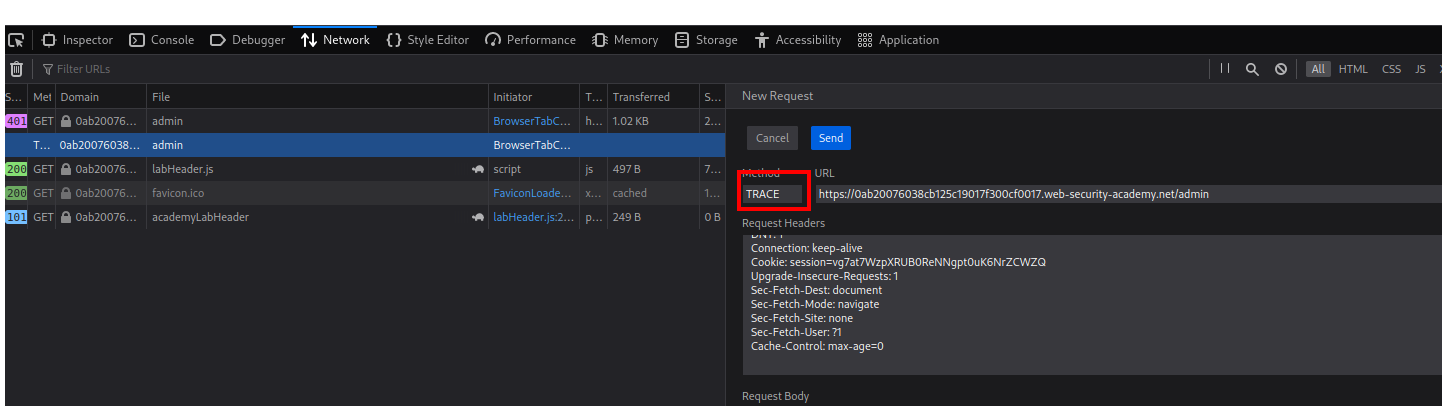The width and height of the screenshot is (1447, 411).
Task: Click the turtle icon on academyLabHeader row
Action: click(x=478, y=217)
